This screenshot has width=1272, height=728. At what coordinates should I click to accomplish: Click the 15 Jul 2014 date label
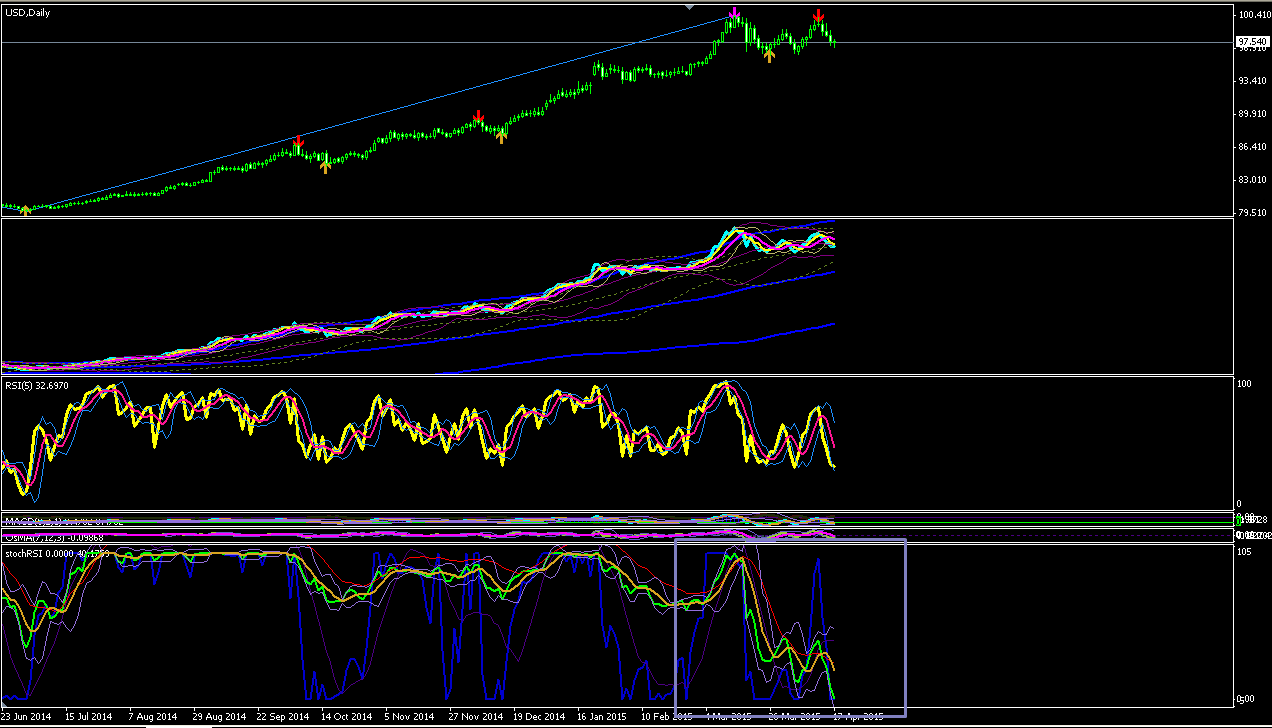coord(89,717)
